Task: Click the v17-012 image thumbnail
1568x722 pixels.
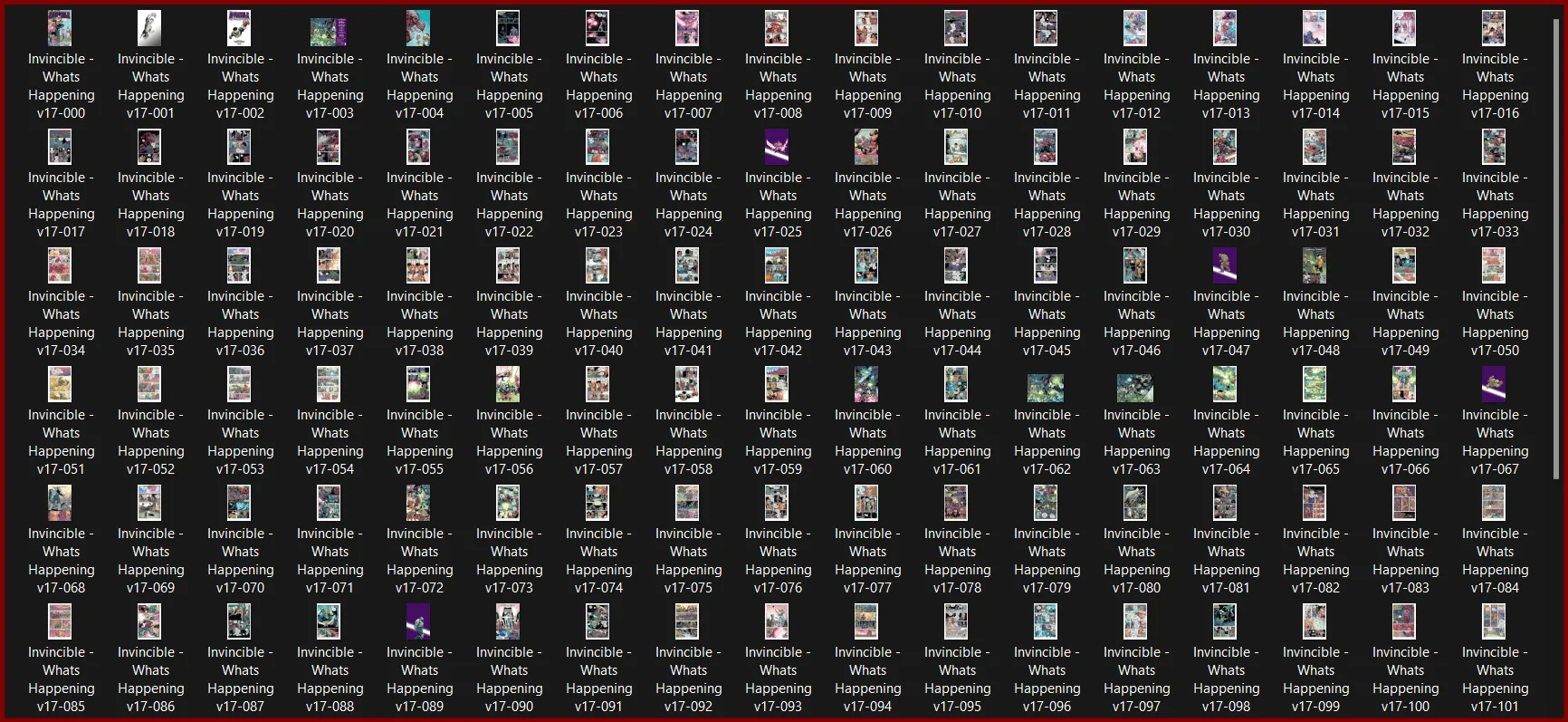Action: (x=1135, y=29)
